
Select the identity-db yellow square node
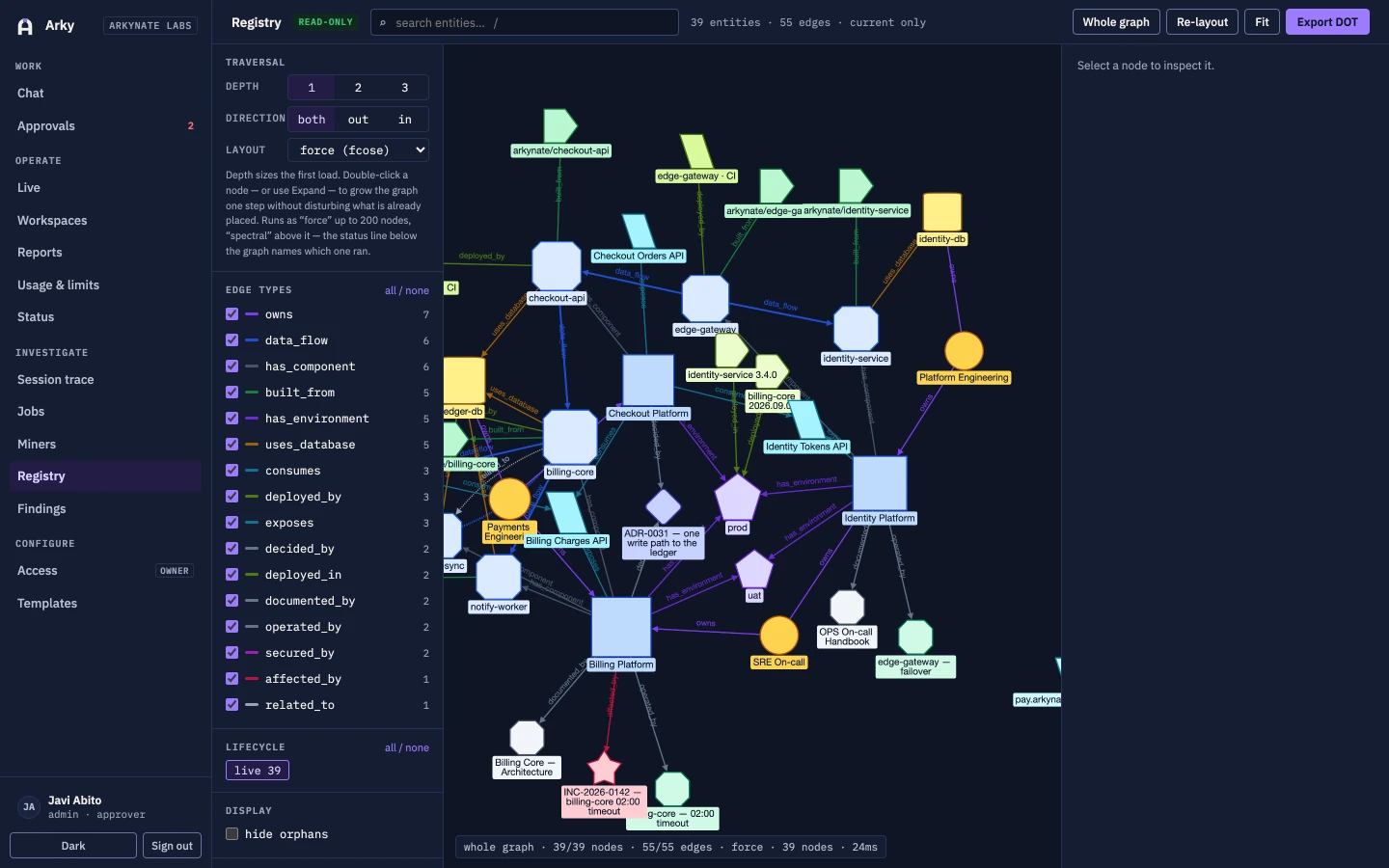(x=942, y=212)
